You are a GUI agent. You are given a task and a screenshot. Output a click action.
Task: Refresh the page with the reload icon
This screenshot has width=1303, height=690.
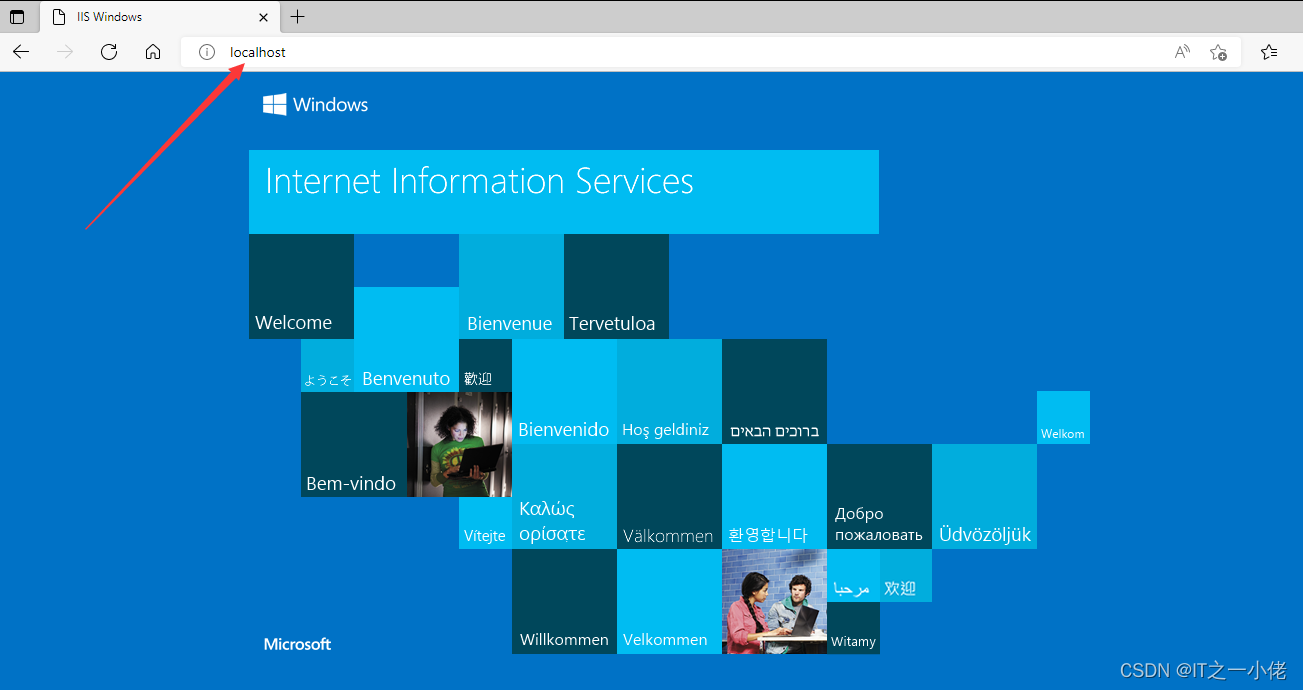(109, 52)
